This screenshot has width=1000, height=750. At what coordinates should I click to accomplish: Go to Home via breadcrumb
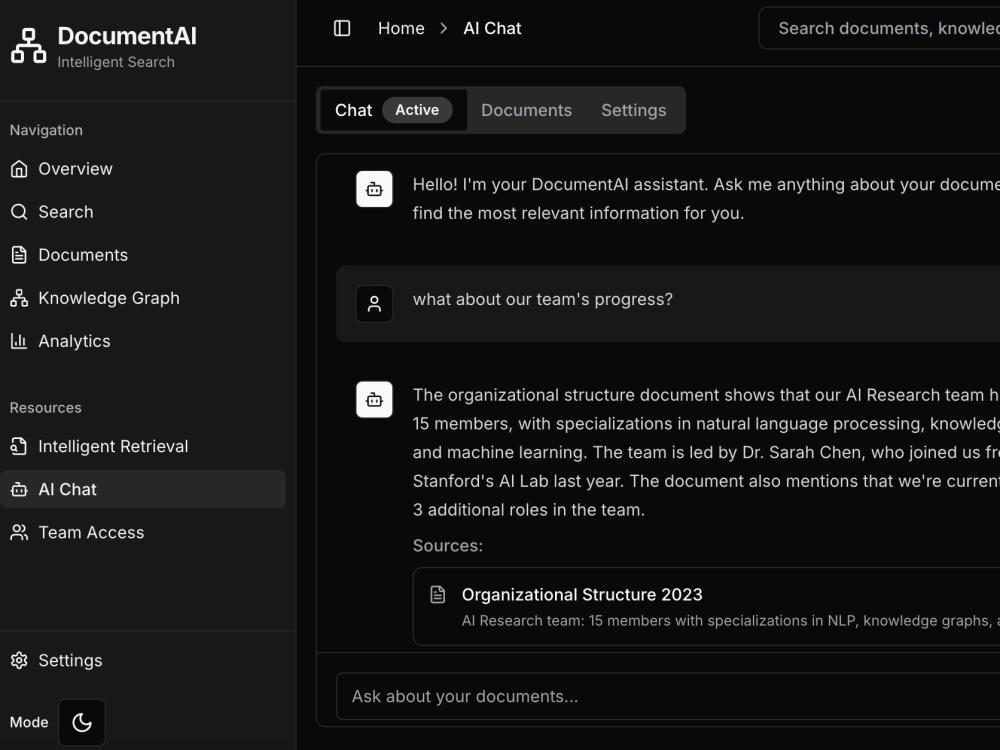pos(401,28)
